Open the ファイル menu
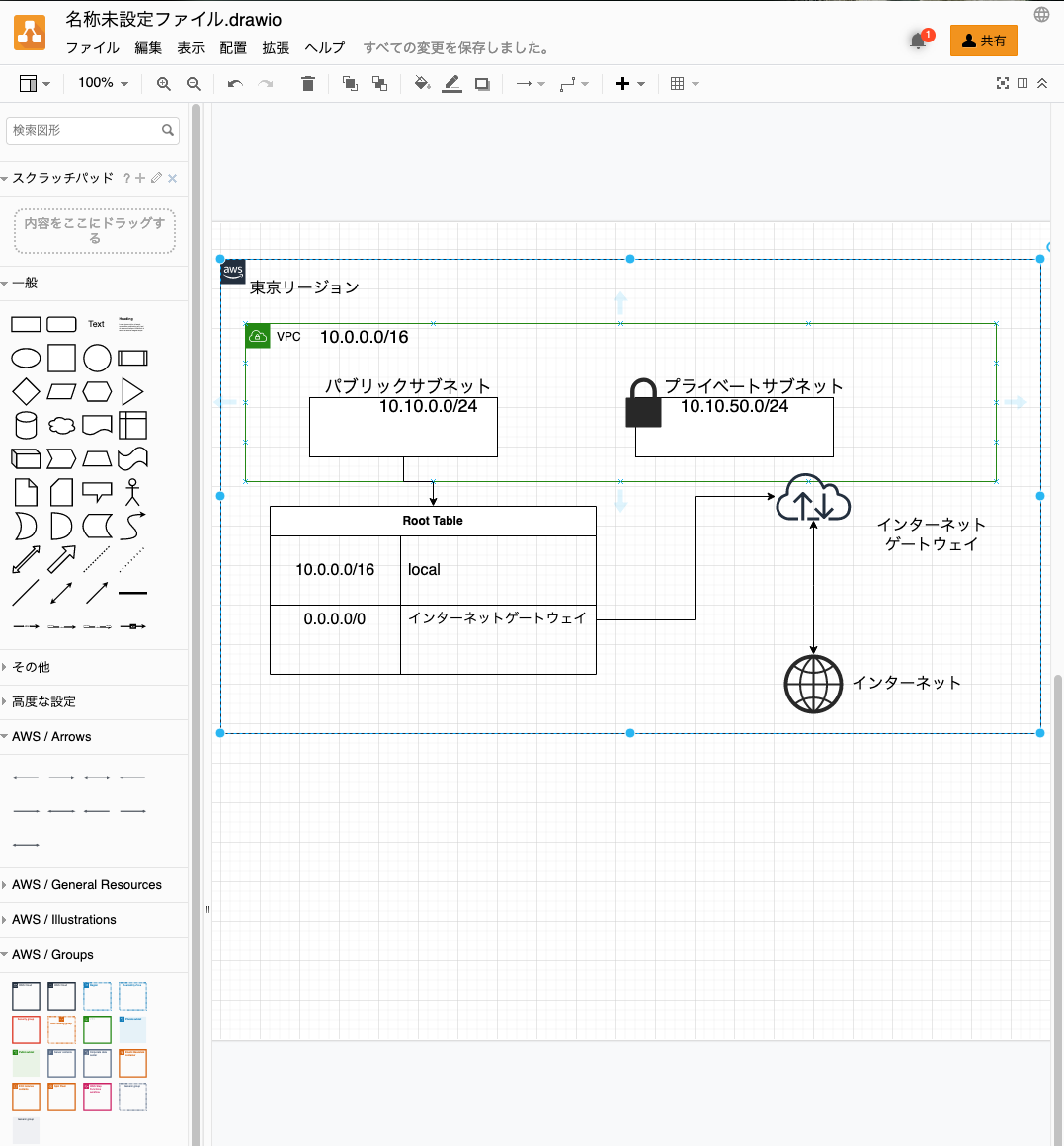1064x1146 pixels. [x=92, y=47]
